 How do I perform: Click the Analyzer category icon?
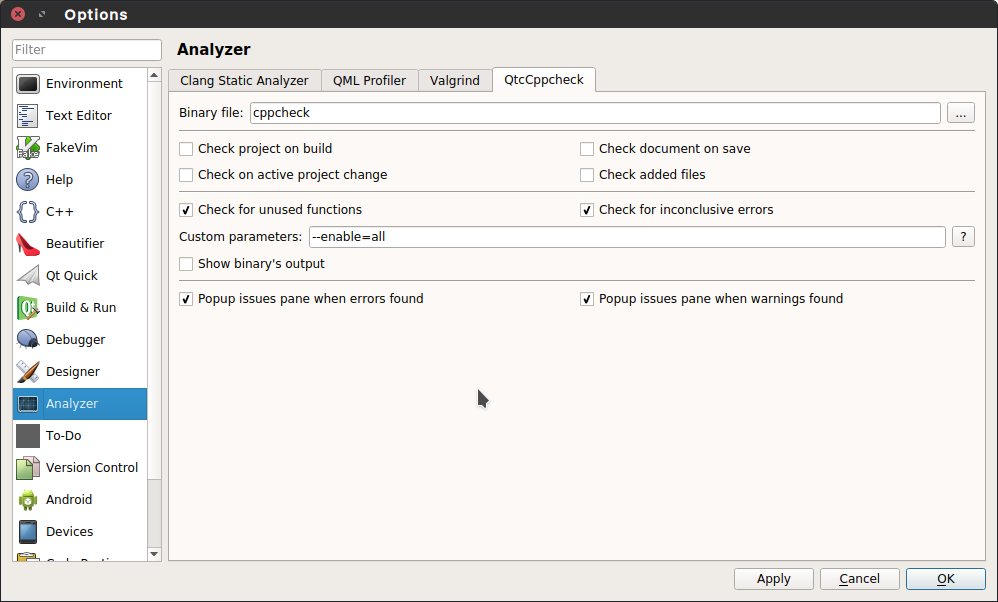click(28, 403)
